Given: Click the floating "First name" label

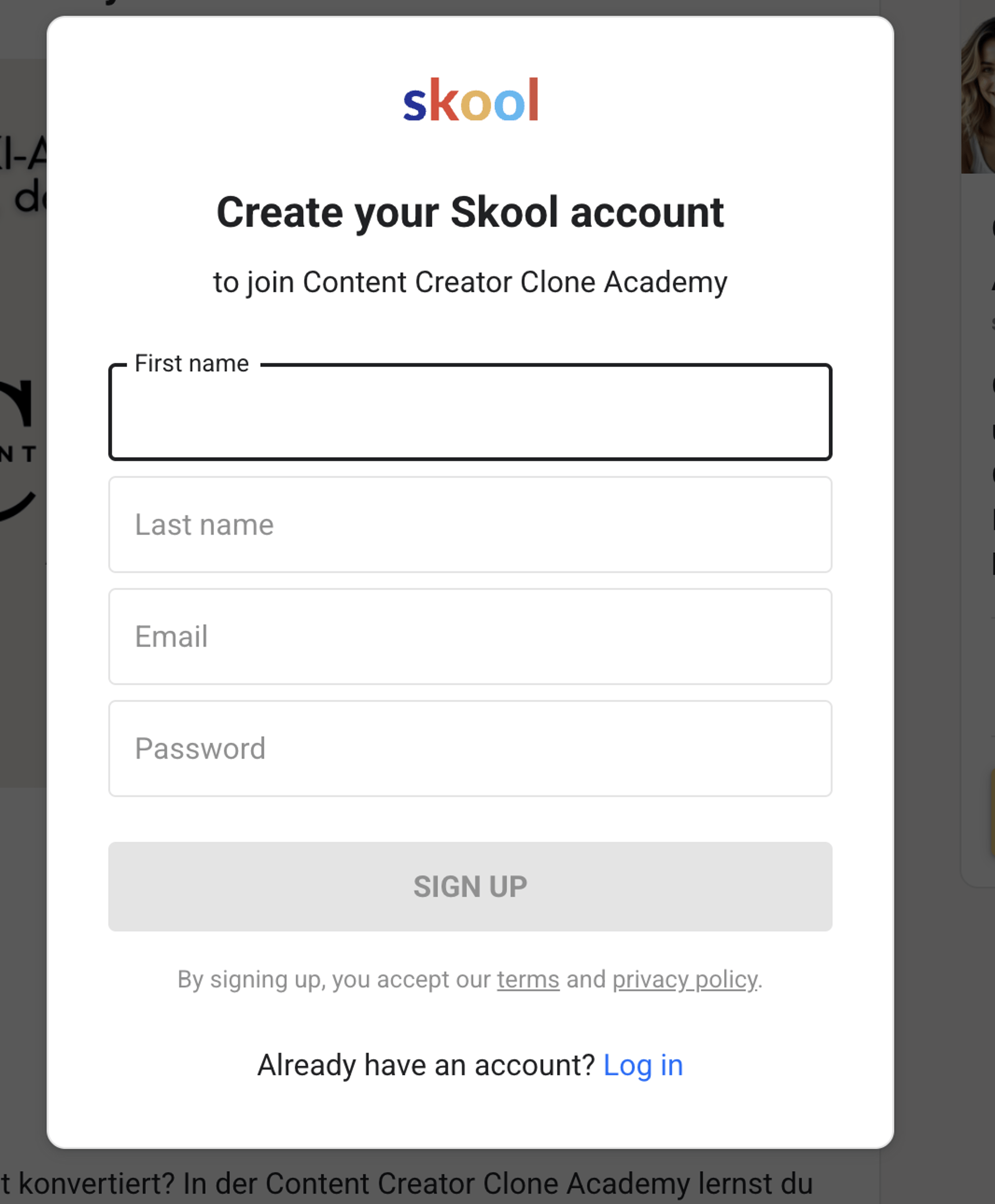Looking at the screenshot, I should point(192,363).
